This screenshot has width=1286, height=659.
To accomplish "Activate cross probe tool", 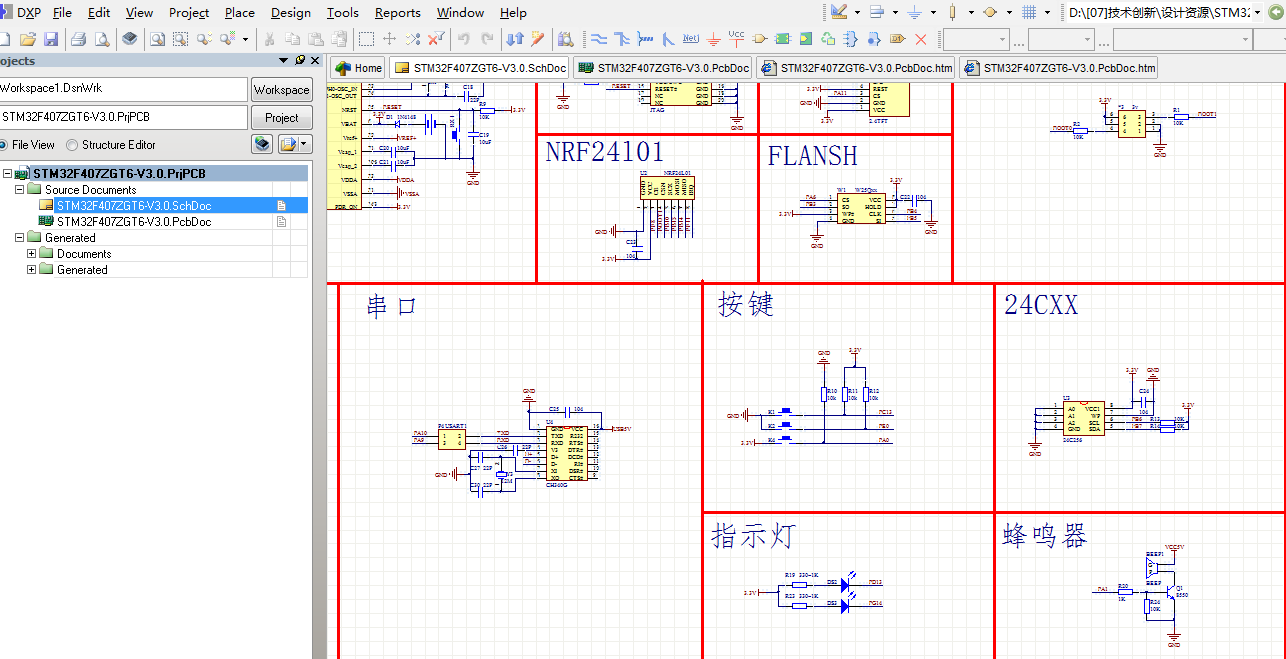I will click(537, 39).
